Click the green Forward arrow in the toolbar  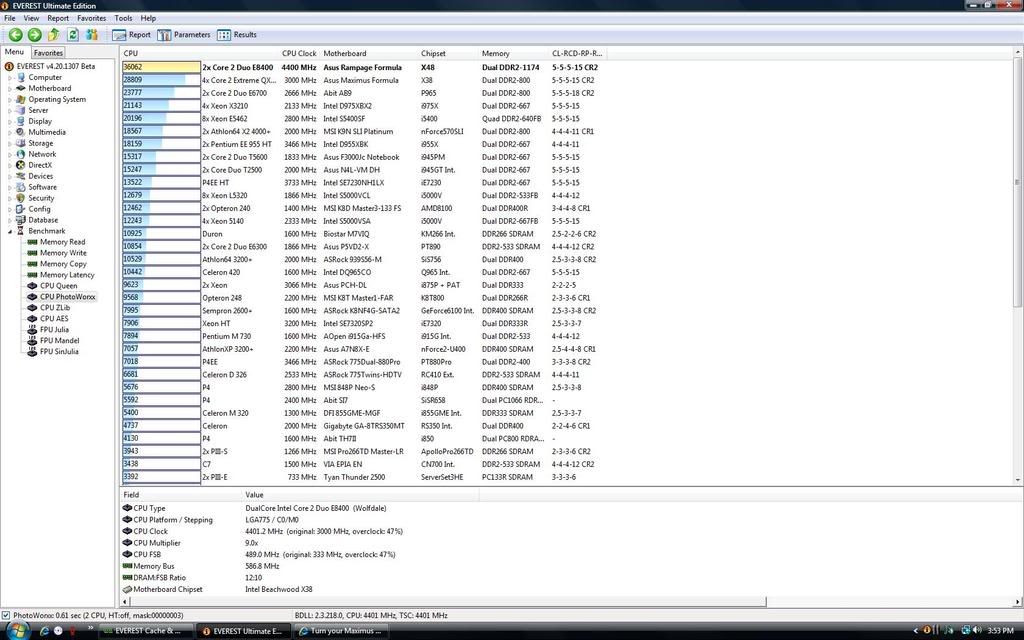pos(35,35)
